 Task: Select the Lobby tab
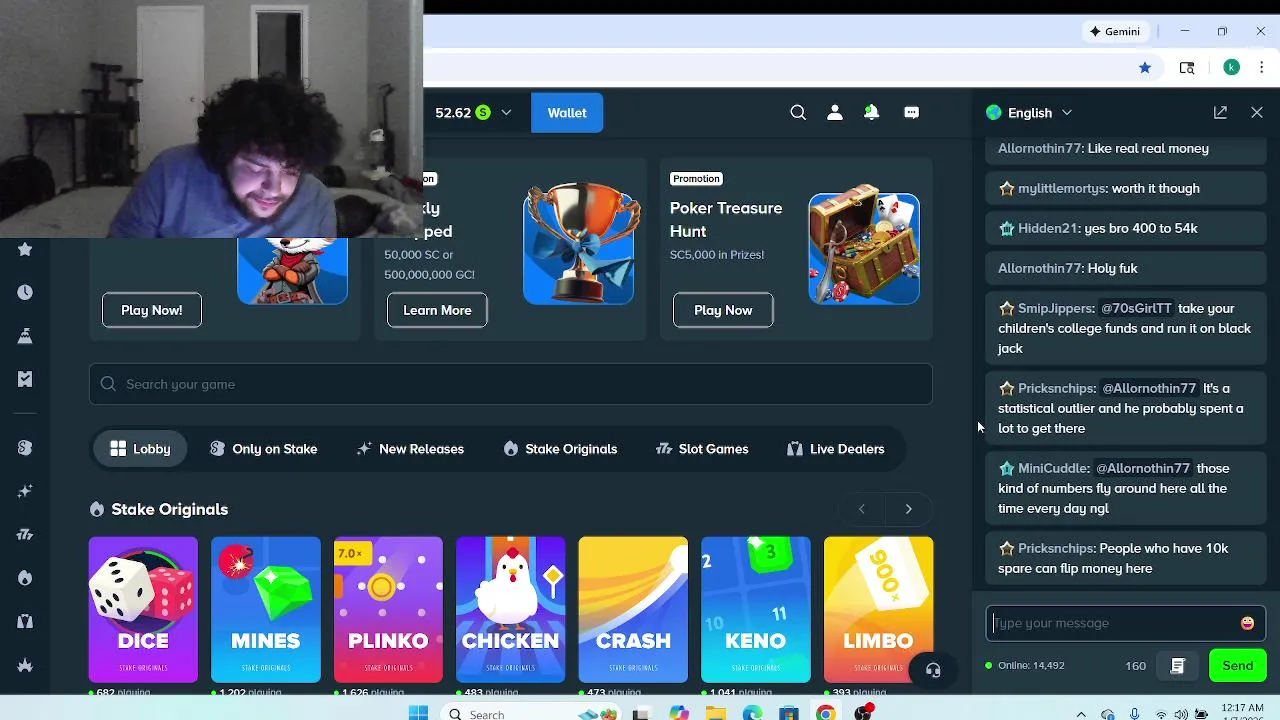pos(141,449)
